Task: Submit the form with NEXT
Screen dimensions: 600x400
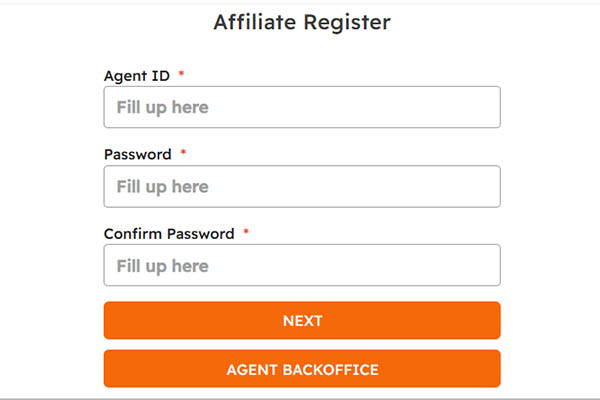Action: (x=301, y=321)
